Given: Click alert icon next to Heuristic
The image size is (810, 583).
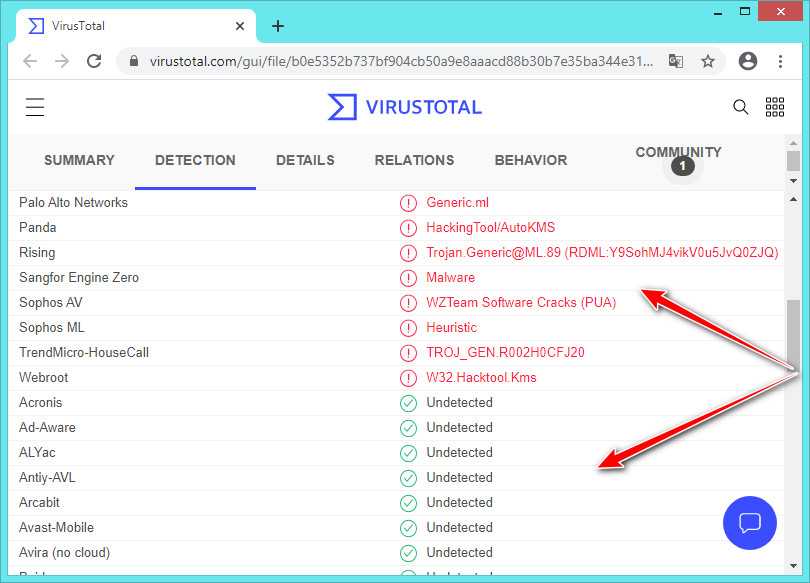Looking at the screenshot, I should 408,328.
